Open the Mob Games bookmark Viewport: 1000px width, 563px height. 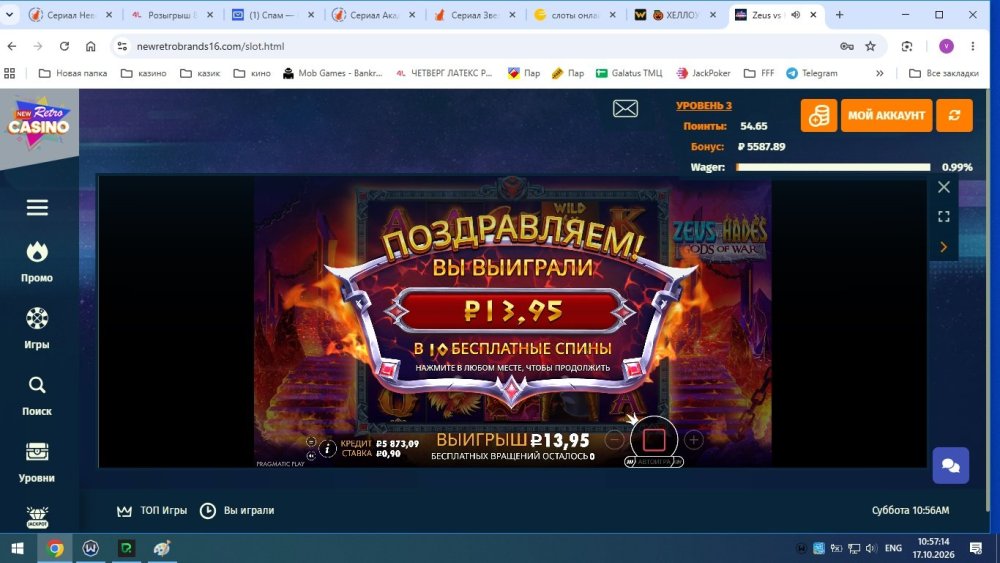pyautogui.click(x=332, y=73)
